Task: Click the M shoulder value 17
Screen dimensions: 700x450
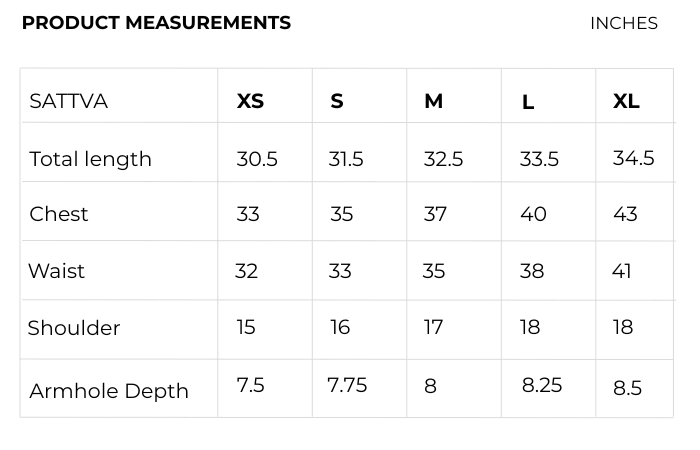Action: [433, 328]
